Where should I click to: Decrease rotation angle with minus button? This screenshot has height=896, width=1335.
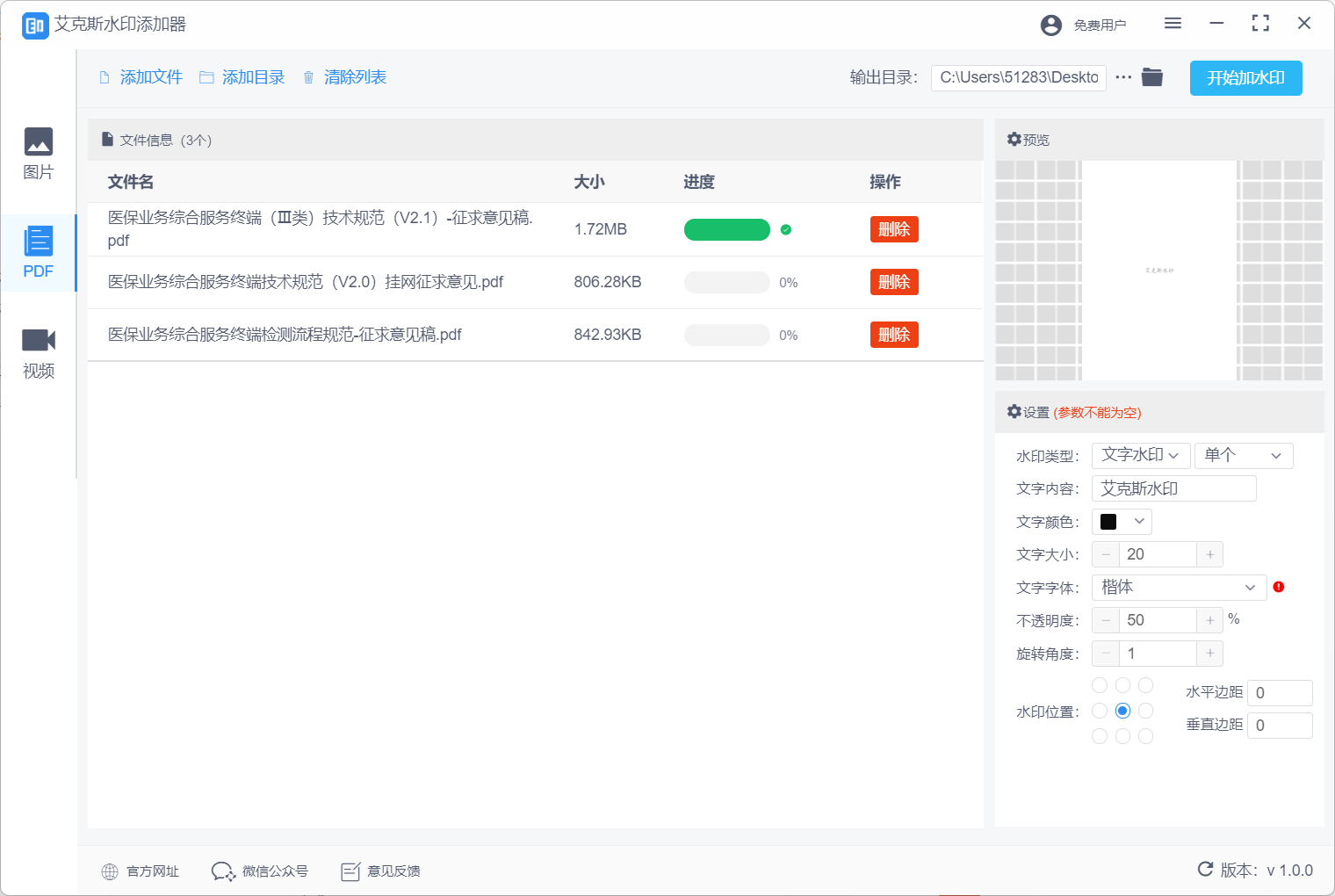(1106, 654)
